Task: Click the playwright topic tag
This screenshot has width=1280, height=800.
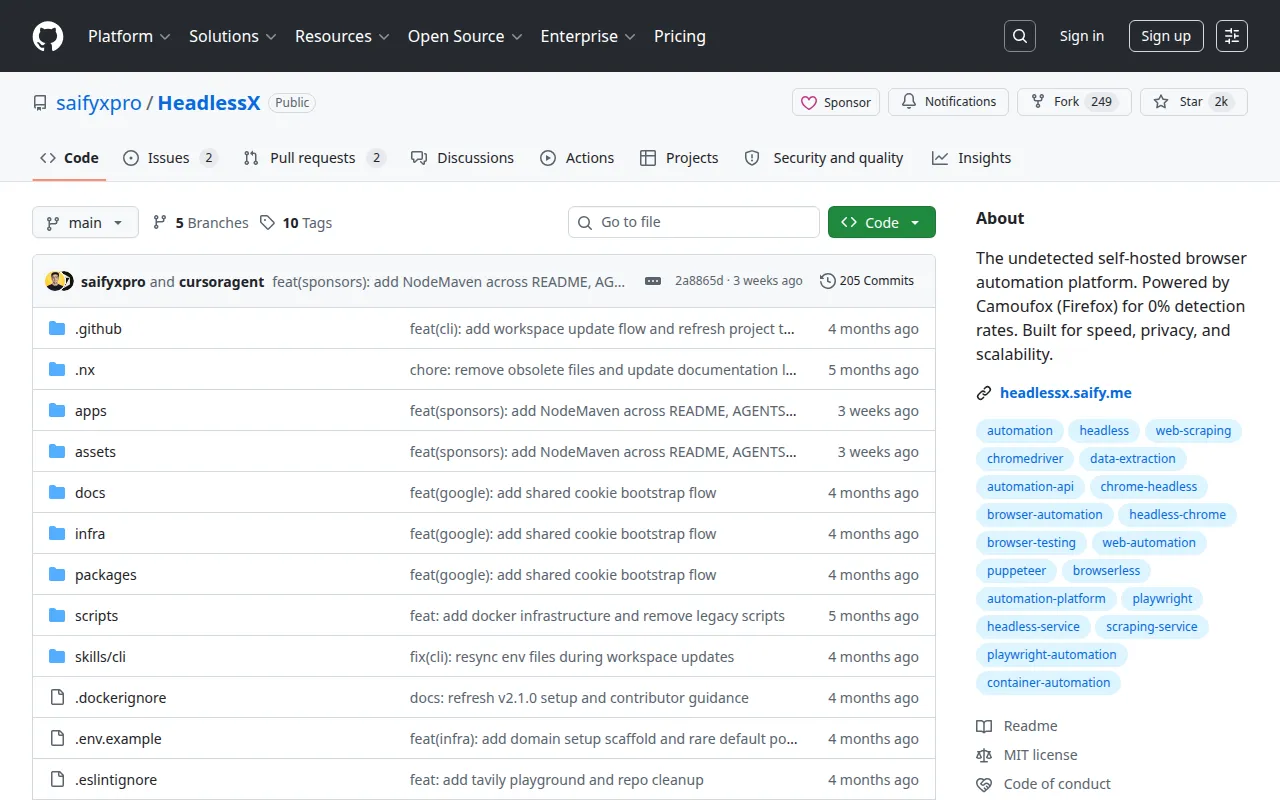Action: (1162, 599)
